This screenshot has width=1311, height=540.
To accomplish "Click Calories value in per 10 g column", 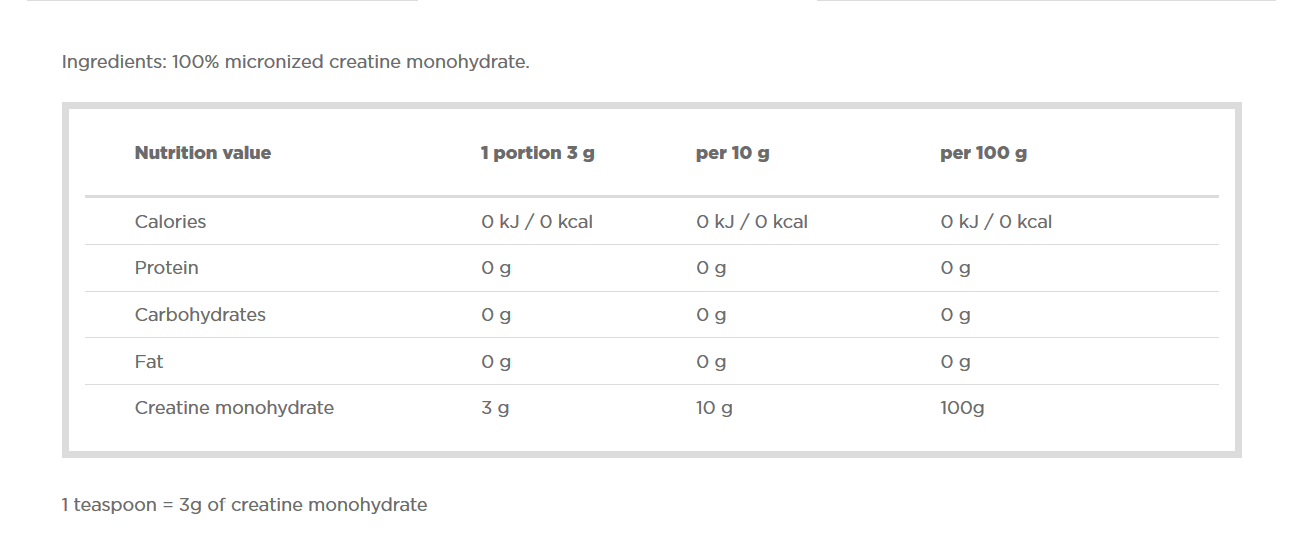I will pyautogui.click(x=752, y=222).
